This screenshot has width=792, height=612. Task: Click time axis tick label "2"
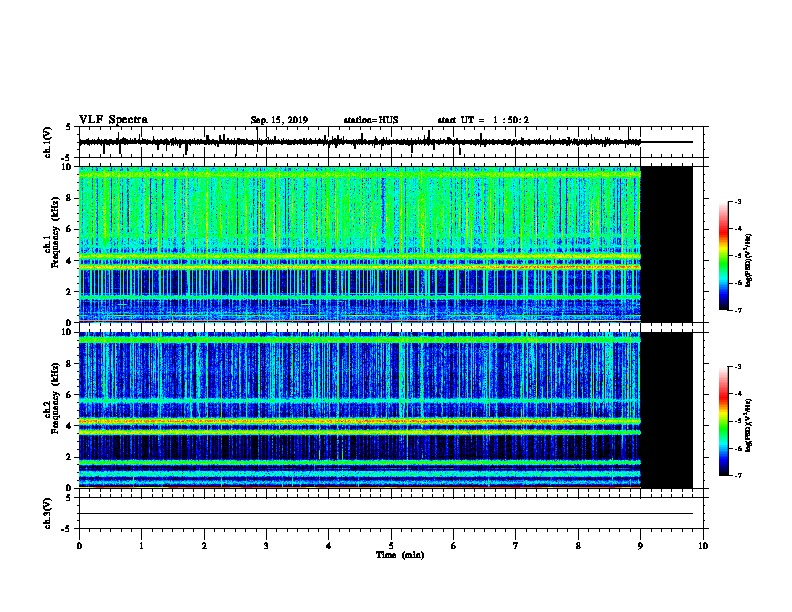pyautogui.click(x=204, y=546)
